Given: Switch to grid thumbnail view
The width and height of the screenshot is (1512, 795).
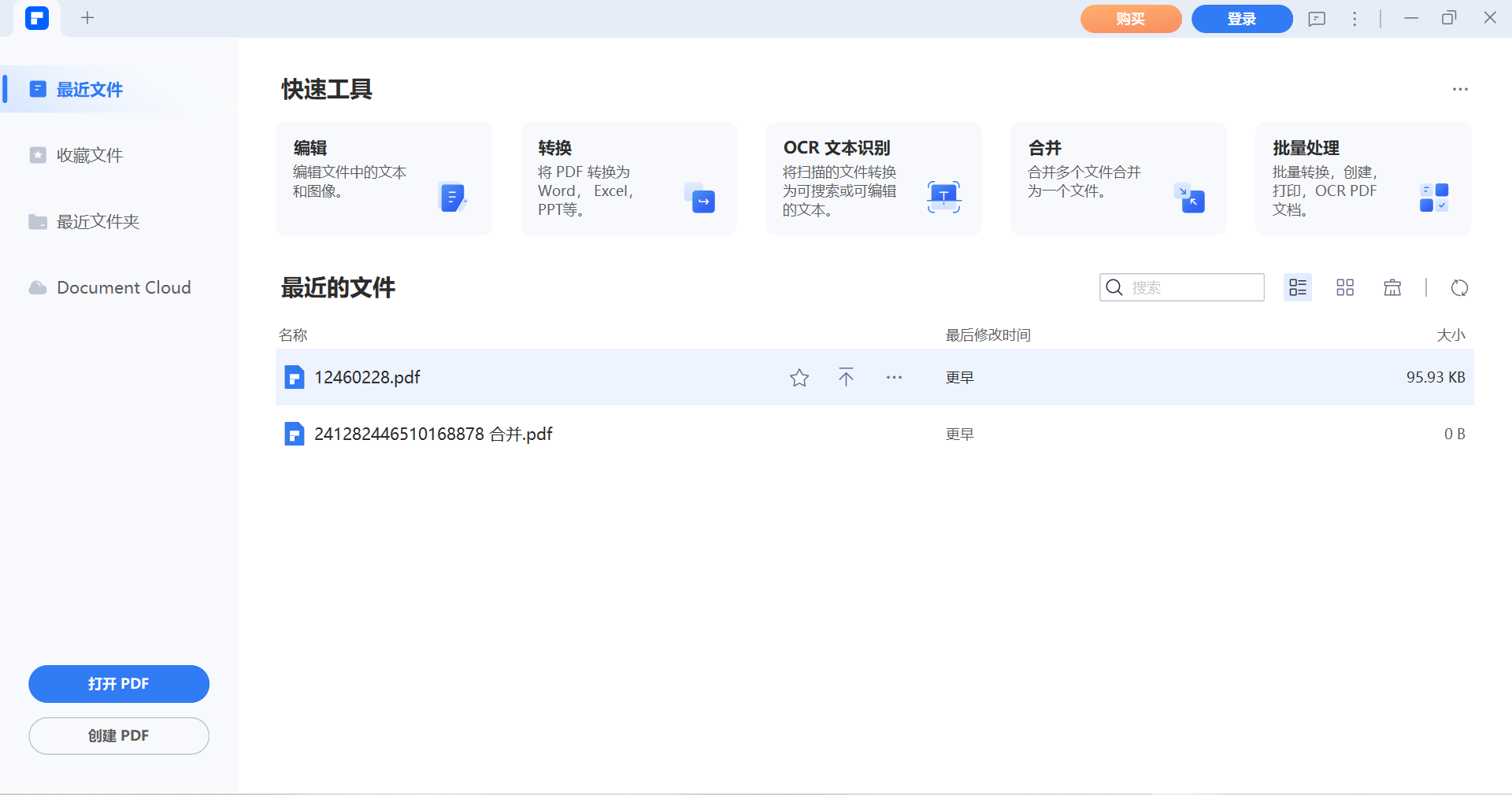Looking at the screenshot, I should [1345, 288].
